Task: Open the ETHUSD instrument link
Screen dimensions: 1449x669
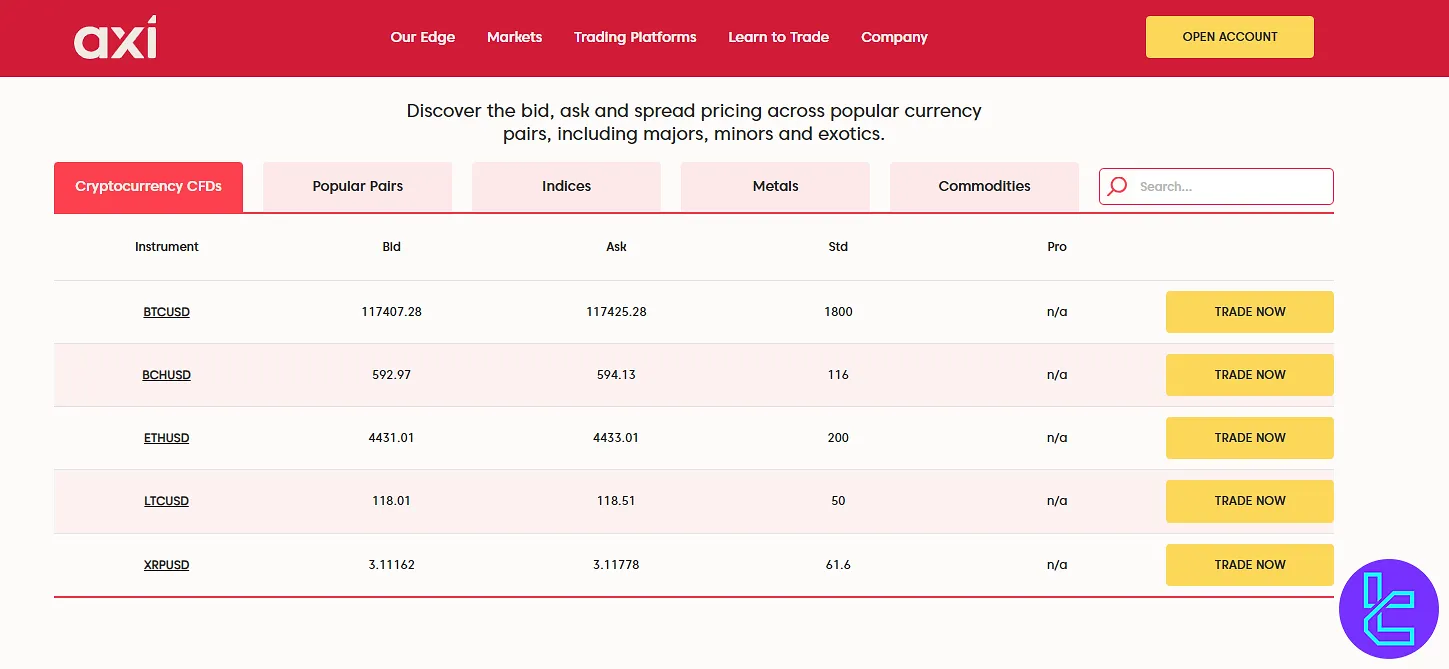Action: click(x=167, y=438)
